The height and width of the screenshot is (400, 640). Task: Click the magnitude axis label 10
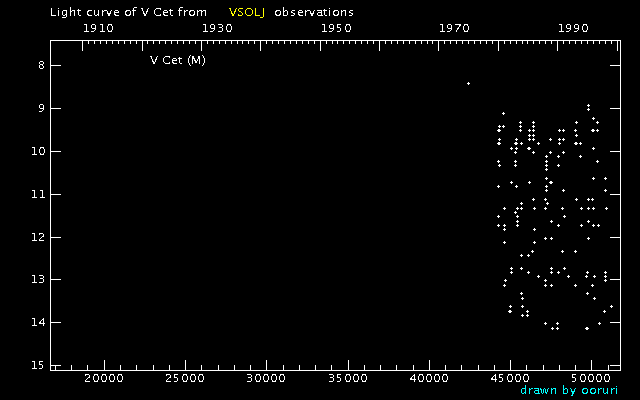coord(38,151)
